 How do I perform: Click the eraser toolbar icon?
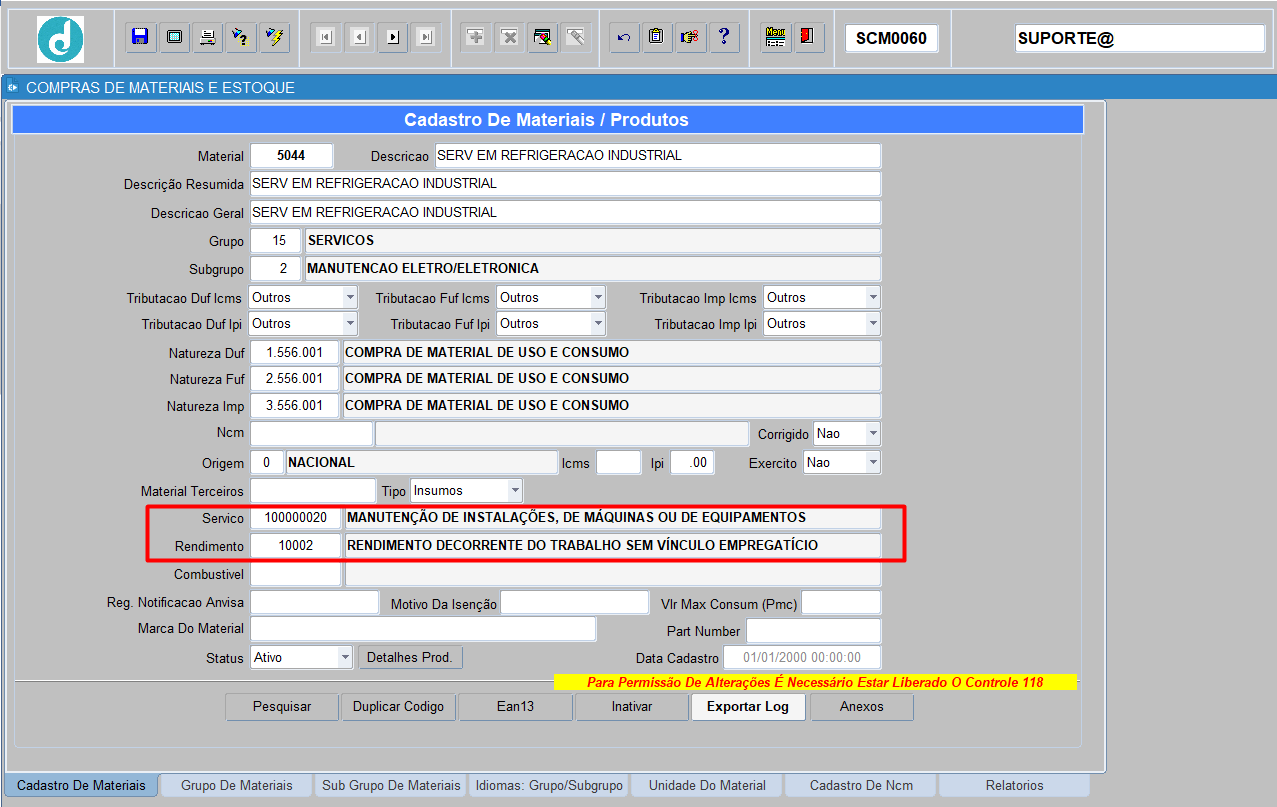point(575,37)
